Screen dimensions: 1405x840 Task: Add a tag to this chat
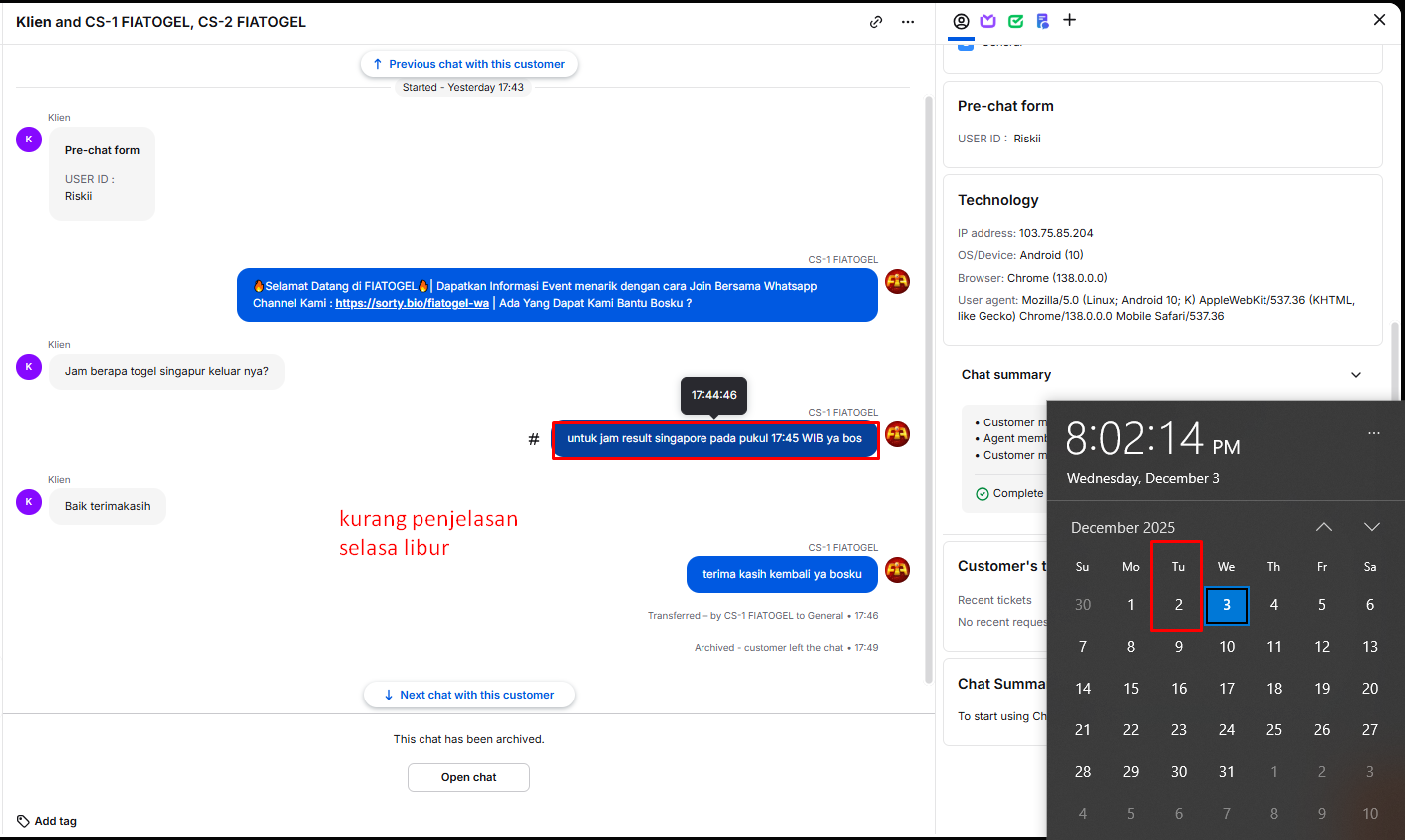pyautogui.click(x=47, y=821)
